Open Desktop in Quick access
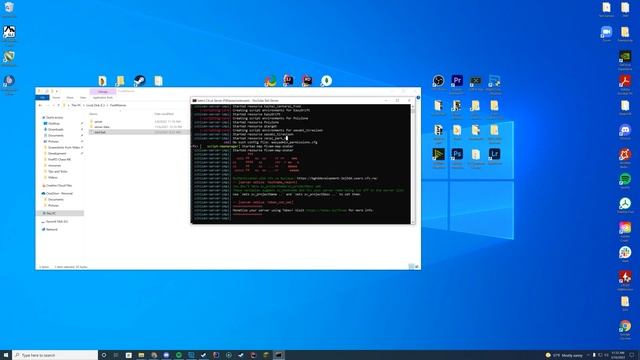The width and height of the screenshot is (640, 360). tap(54, 123)
